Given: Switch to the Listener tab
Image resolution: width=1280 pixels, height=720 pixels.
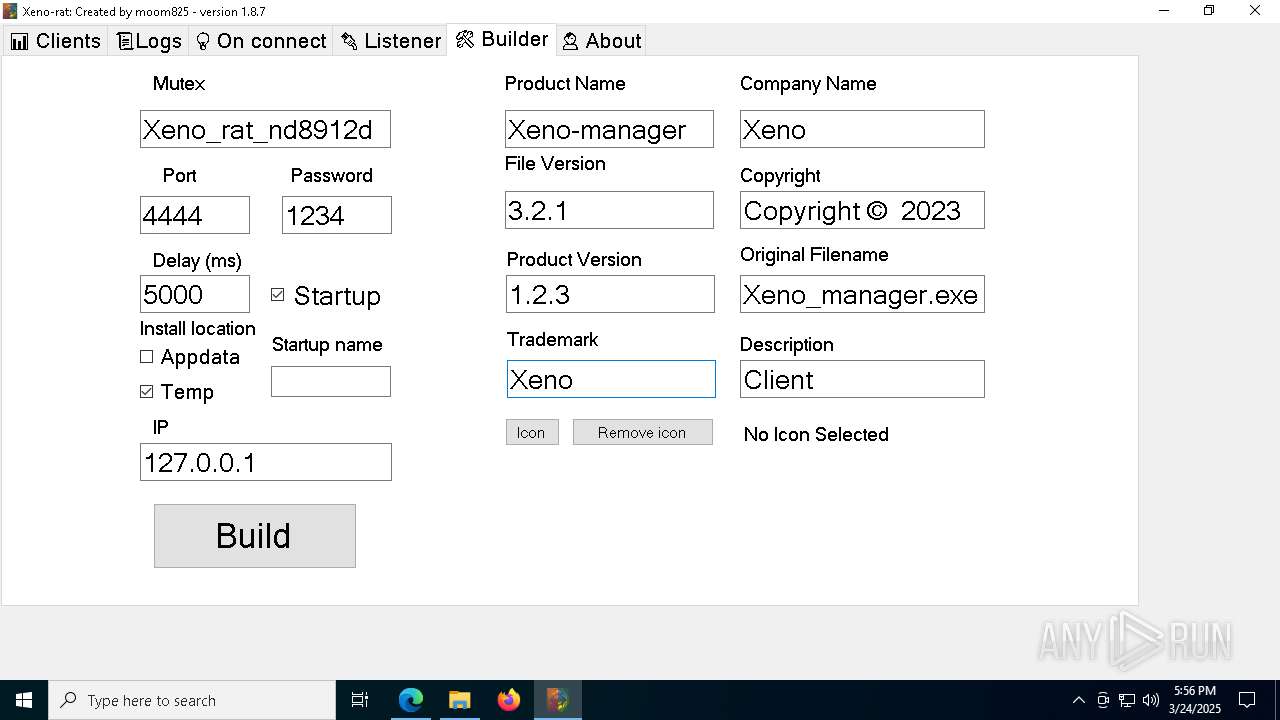Looking at the screenshot, I should tap(390, 41).
